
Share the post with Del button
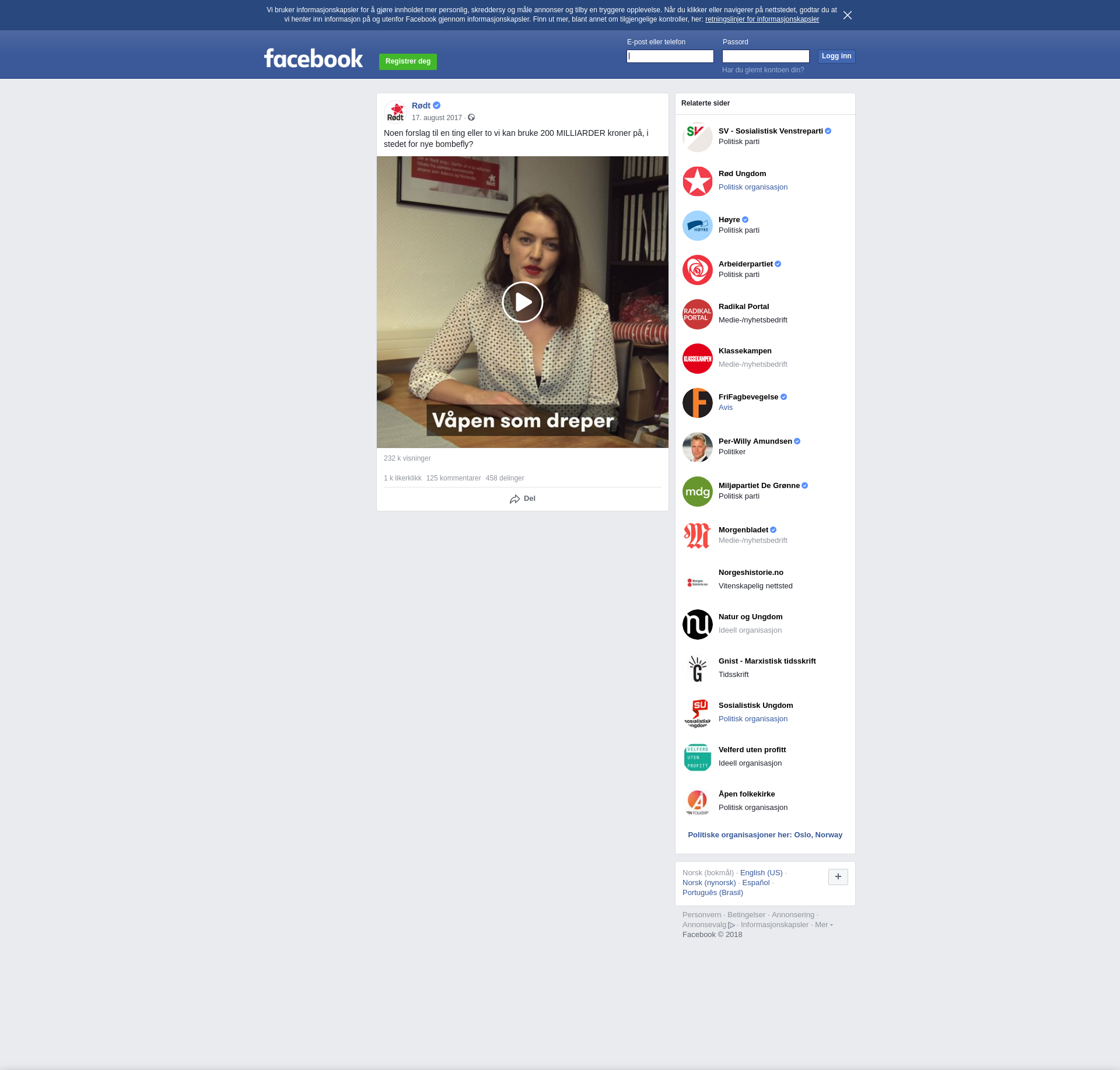523,499
